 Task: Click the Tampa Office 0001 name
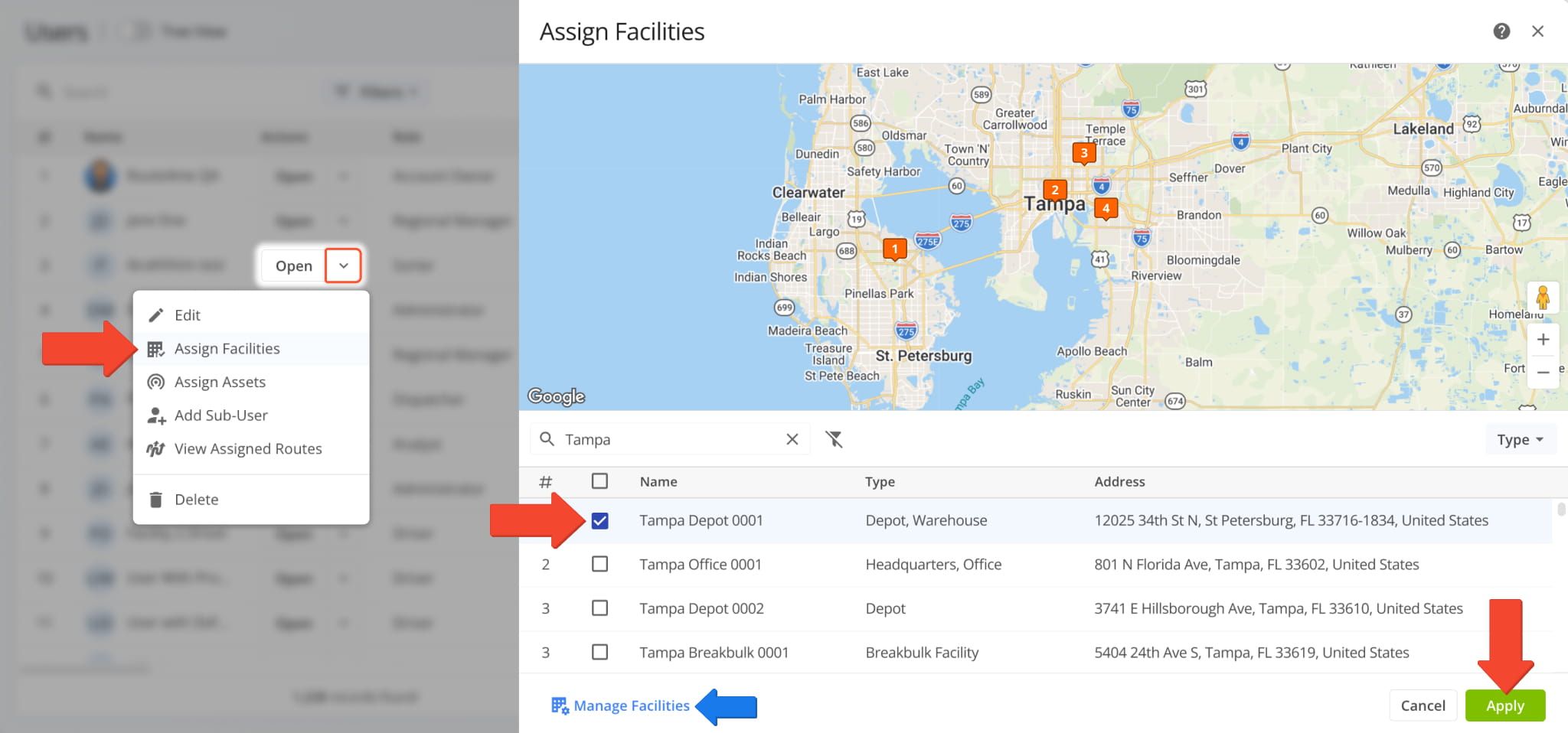coord(701,565)
